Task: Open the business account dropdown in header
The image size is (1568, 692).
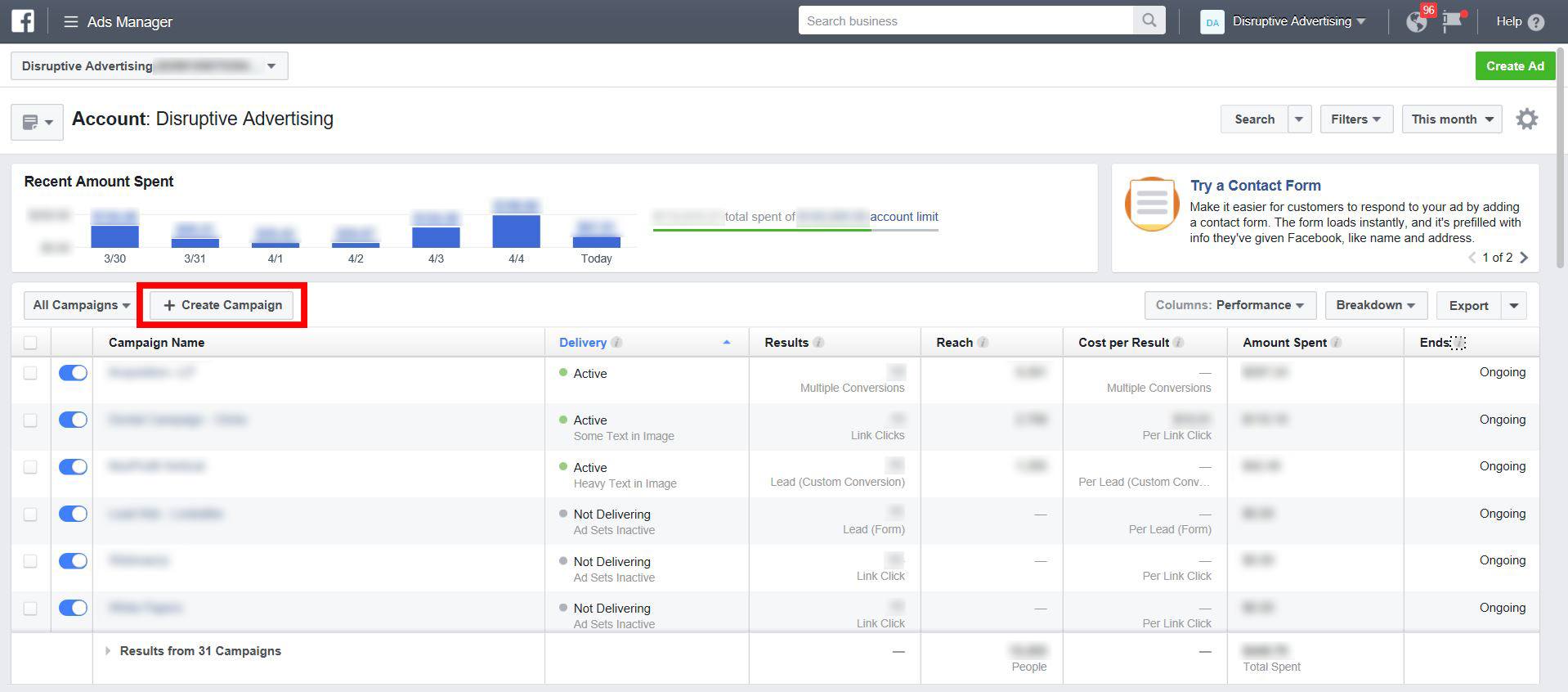Action: 1299,21
